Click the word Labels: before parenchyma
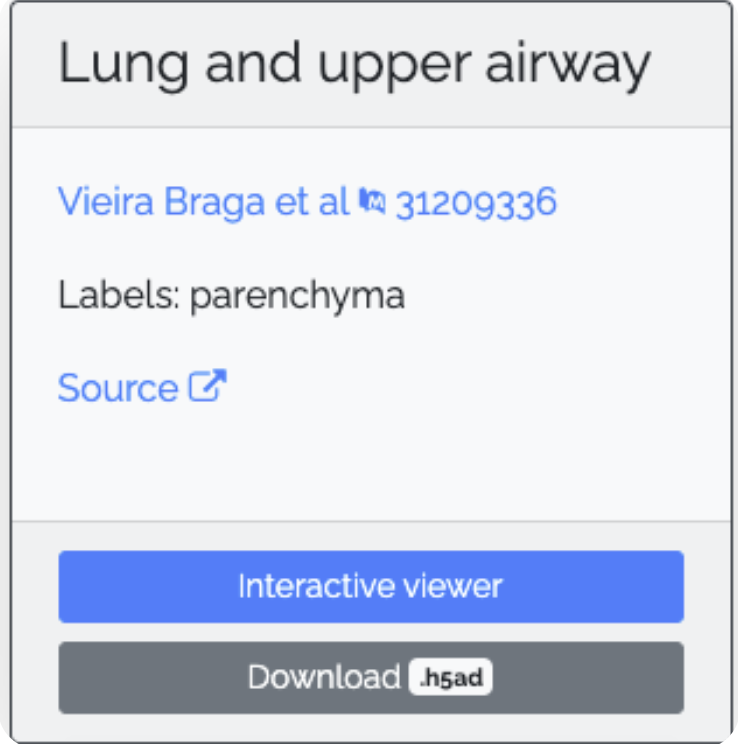Viewport: 738px width, 744px height. point(119,295)
